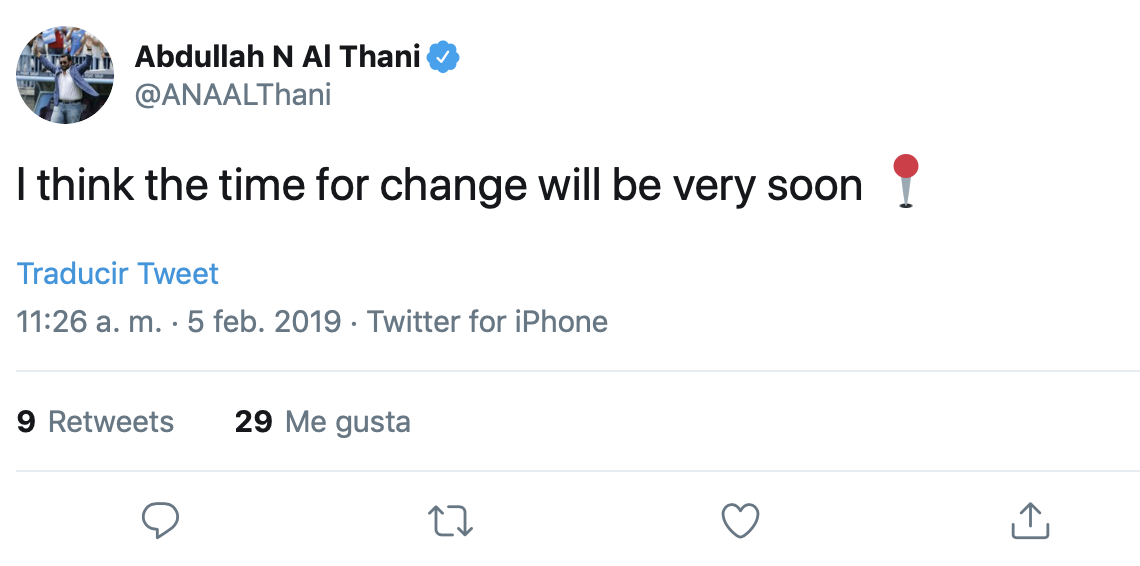Click the @ANAALThani handle

(233, 95)
